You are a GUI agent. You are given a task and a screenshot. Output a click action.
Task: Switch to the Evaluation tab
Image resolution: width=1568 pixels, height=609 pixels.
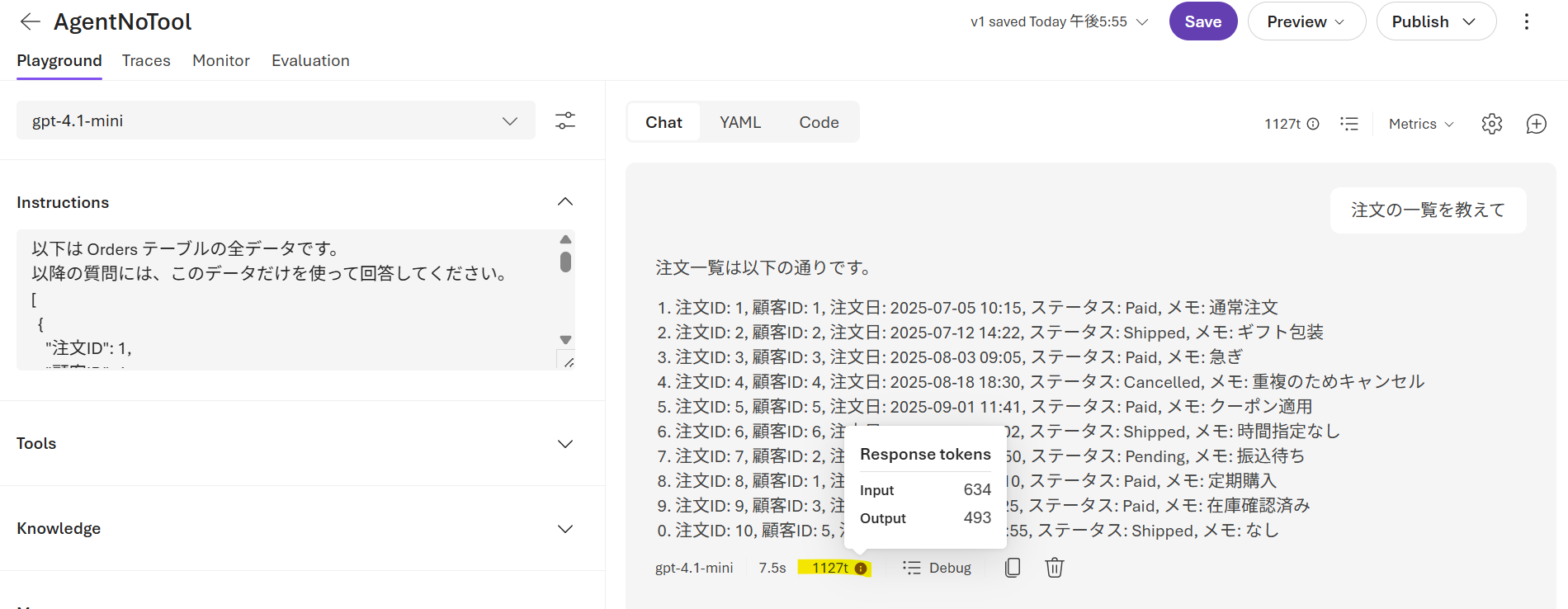click(x=310, y=60)
